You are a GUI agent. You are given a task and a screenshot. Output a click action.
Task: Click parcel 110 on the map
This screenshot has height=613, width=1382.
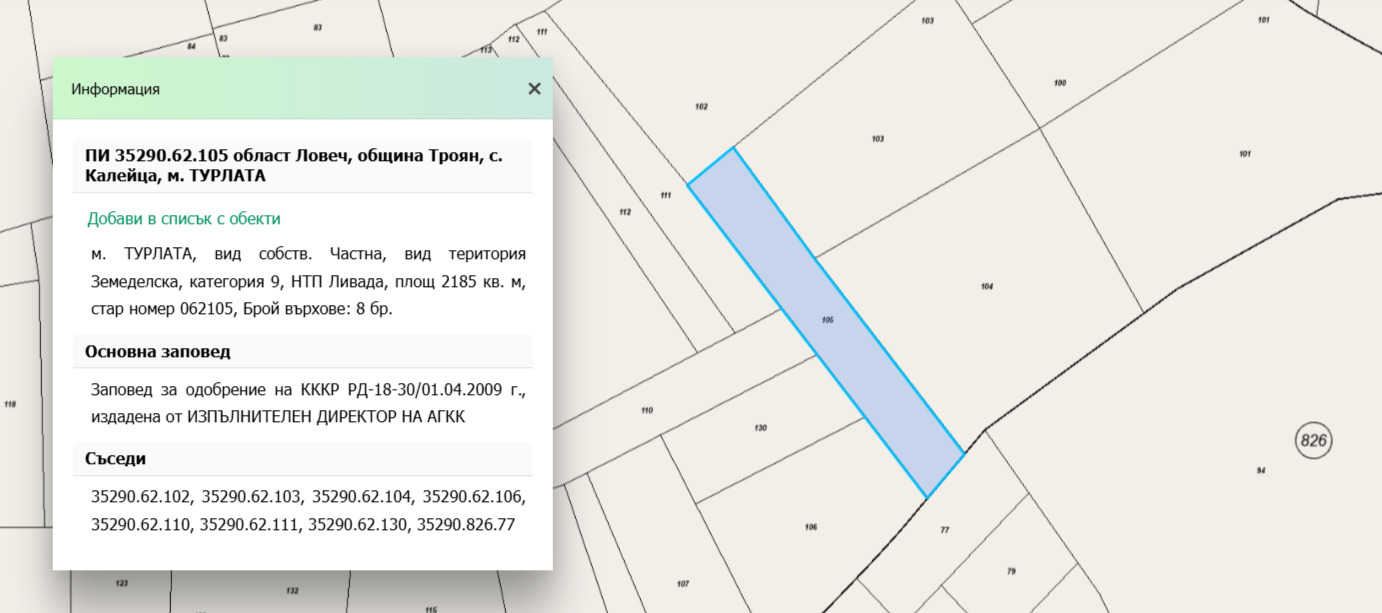(646, 410)
